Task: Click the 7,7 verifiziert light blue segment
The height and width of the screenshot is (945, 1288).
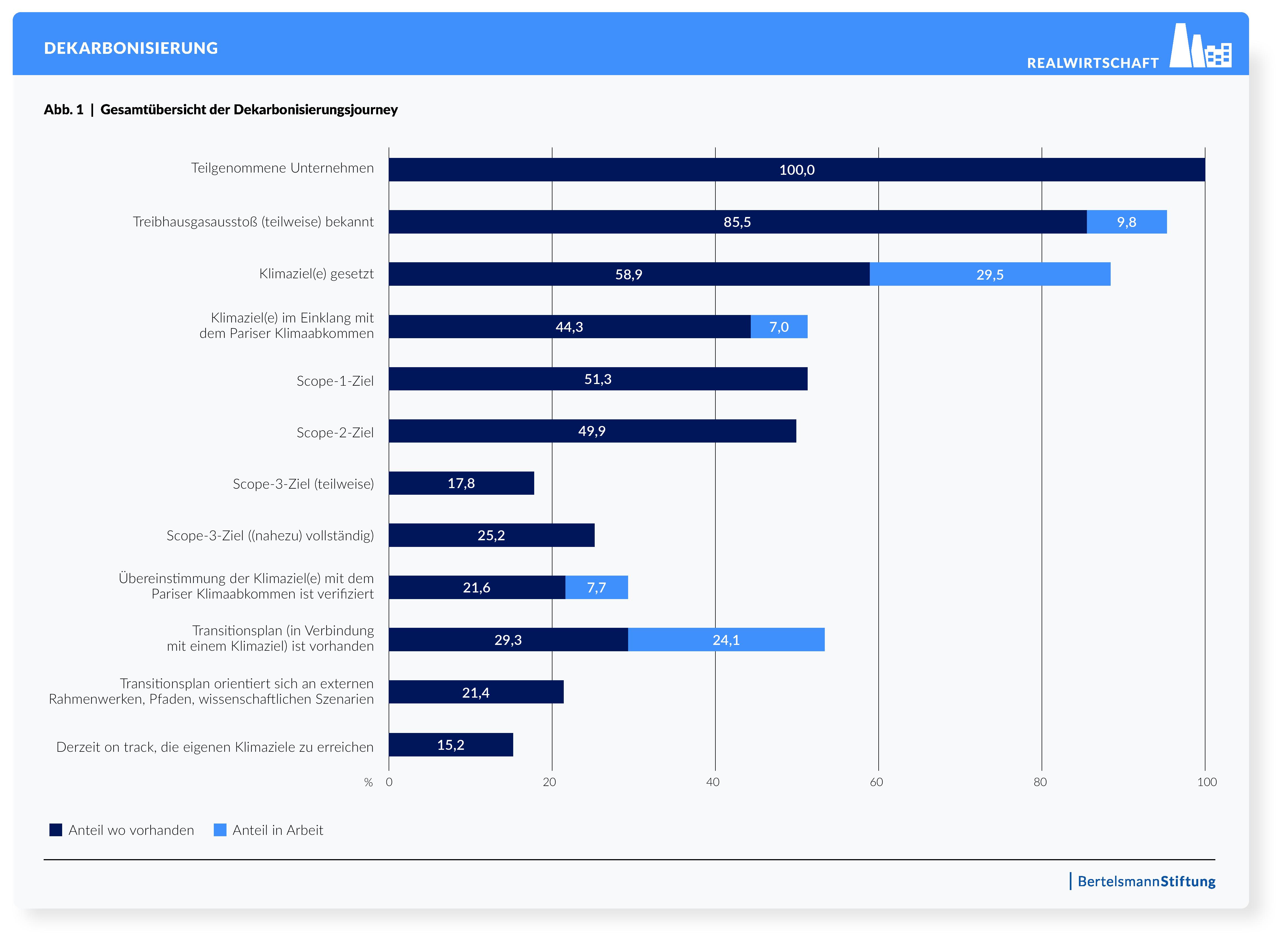Action: (x=596, y=587)
